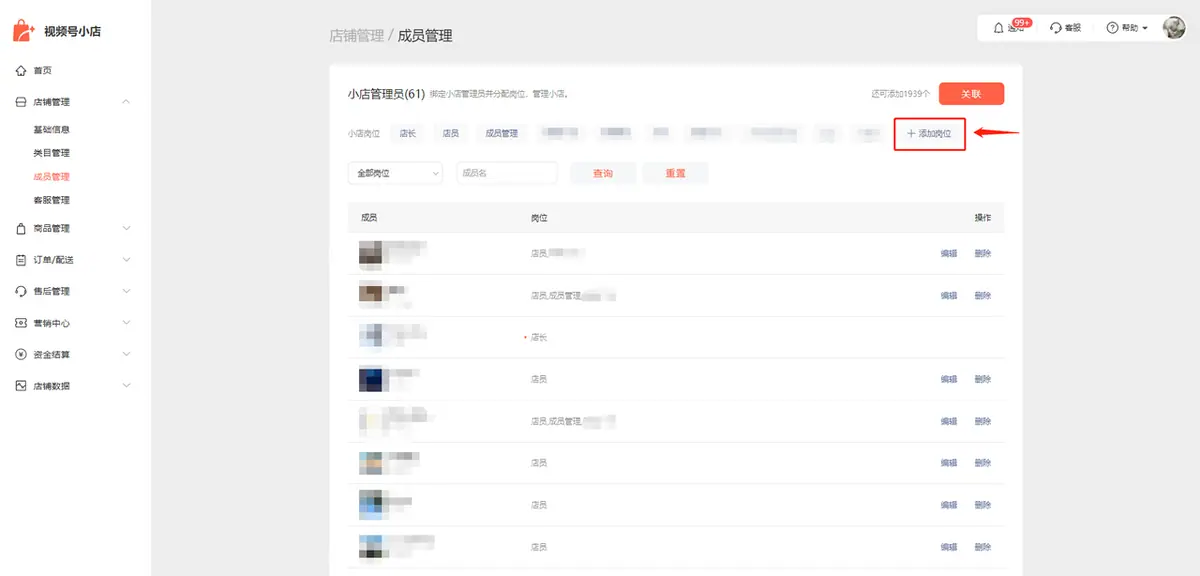Click the 成员管理 page title in breadcrumb

pos(425,35)
